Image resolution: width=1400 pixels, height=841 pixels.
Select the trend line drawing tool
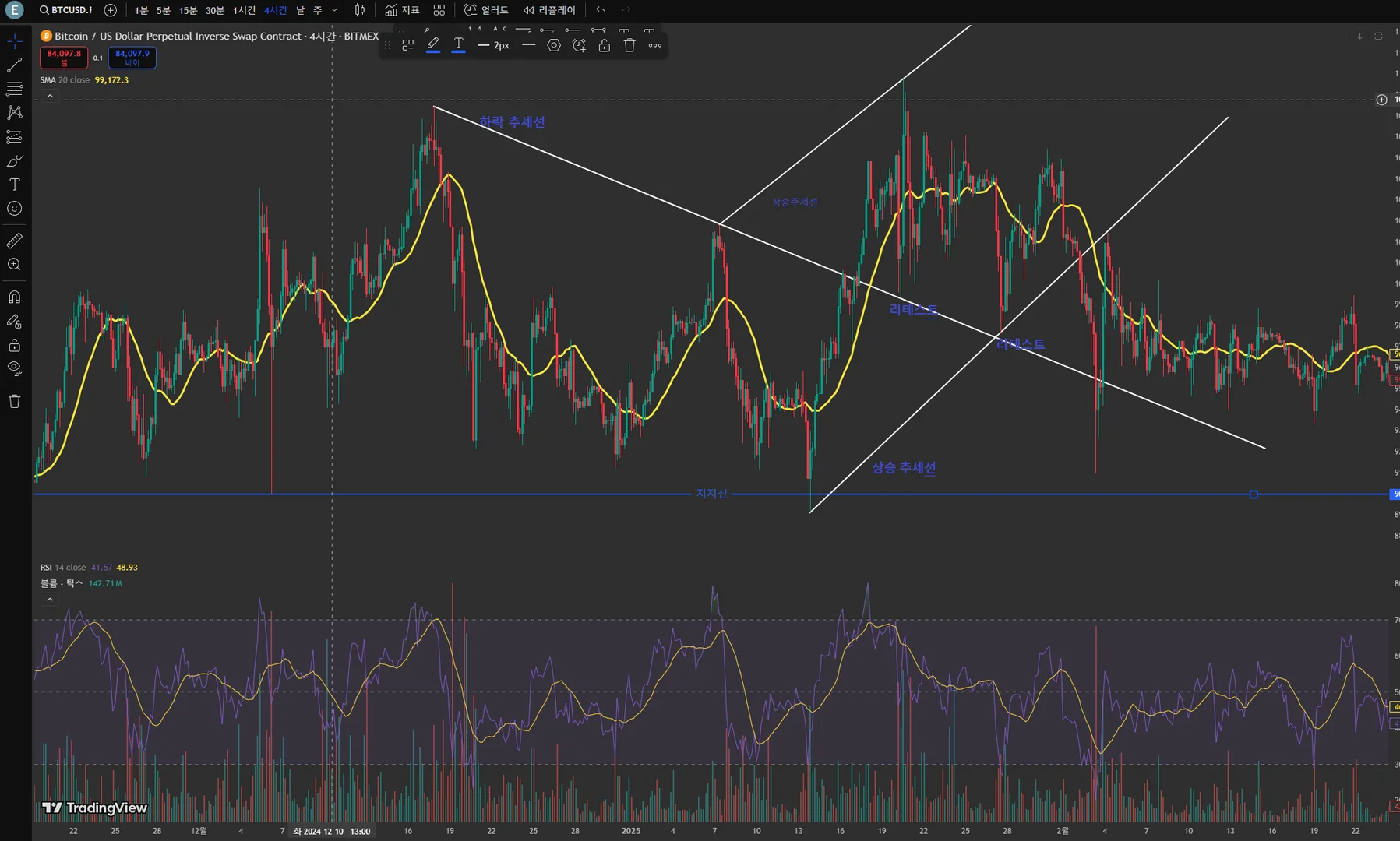(14, 65)
